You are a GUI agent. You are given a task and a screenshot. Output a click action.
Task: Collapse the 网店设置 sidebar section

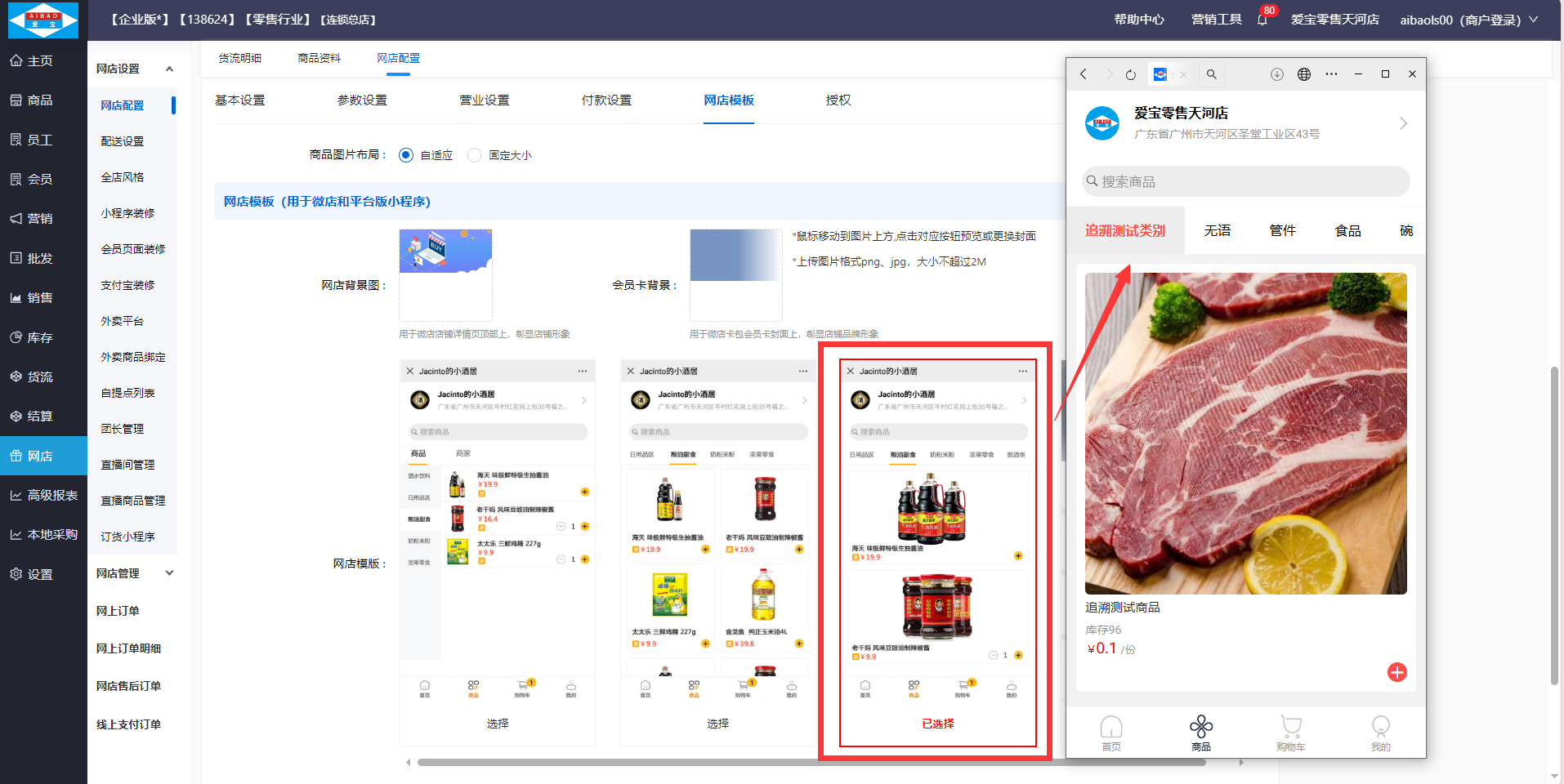pyautogui.click(x=169, y=69)
